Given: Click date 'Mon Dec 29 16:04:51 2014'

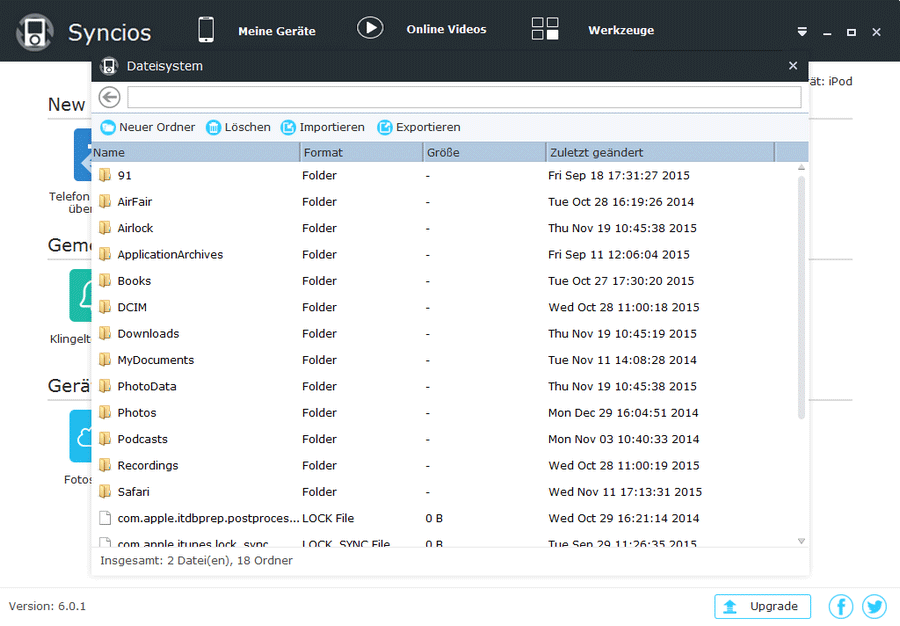Looking at the screenshot, I should tap(623, 413).
